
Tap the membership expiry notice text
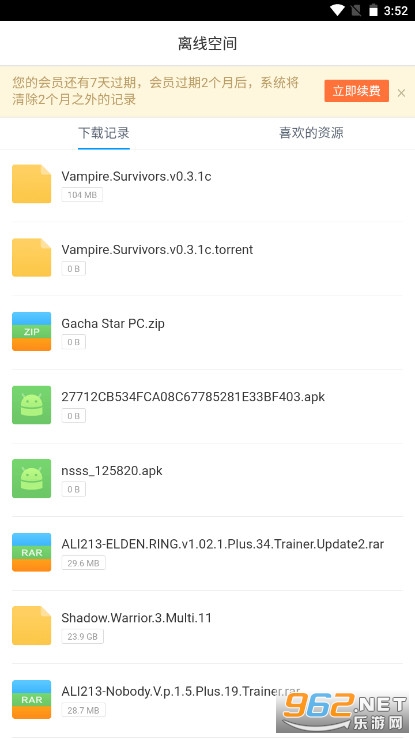click(x=156, y=91)
